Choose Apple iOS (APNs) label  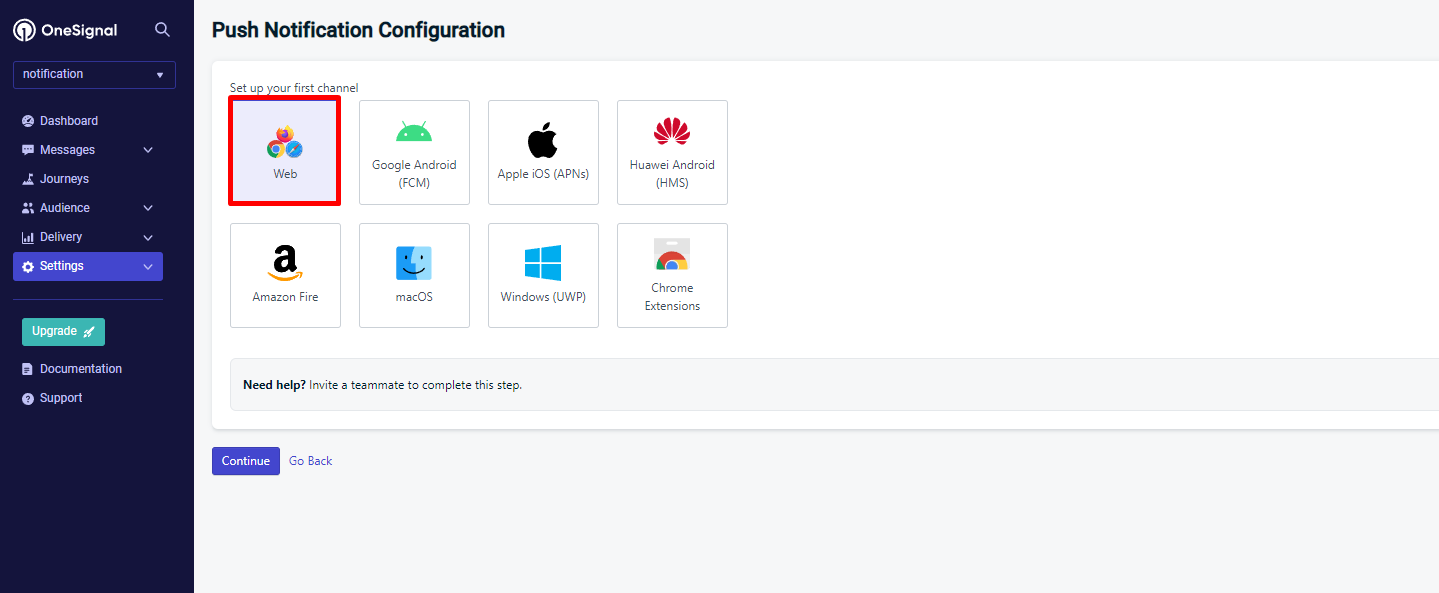[543, 174]
